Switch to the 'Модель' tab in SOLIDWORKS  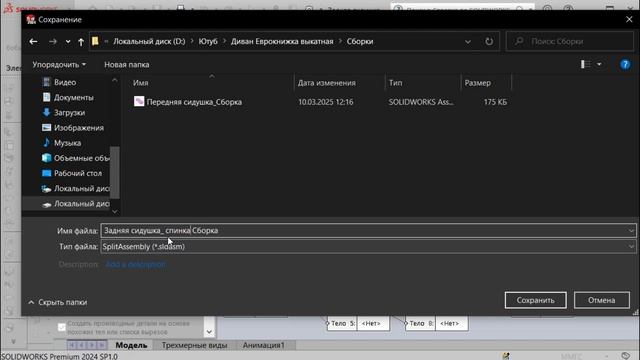click(131, 345)
